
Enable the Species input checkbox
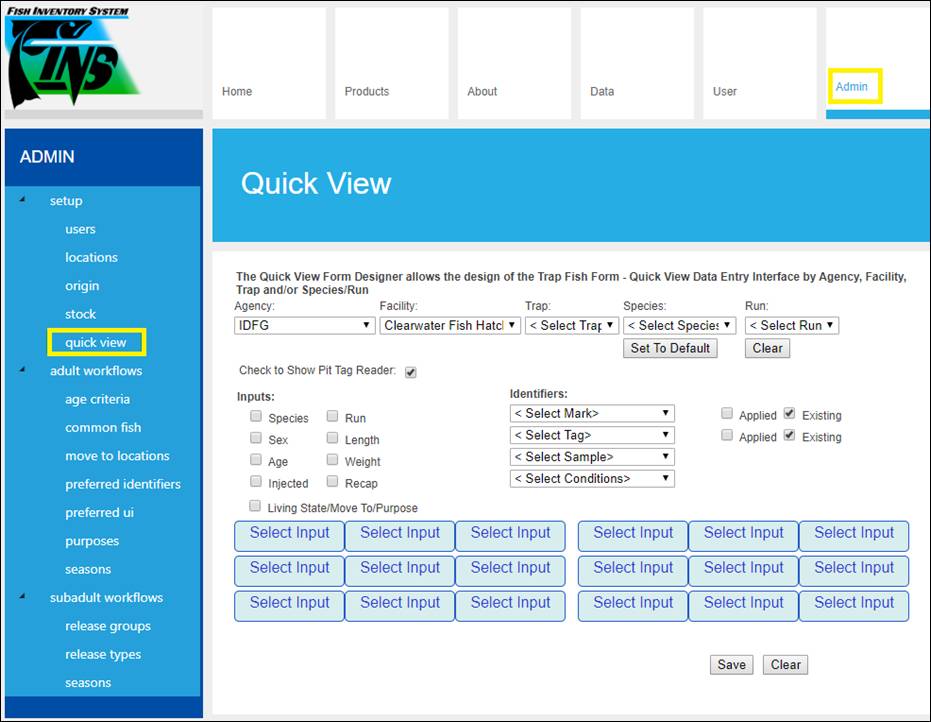tap(257, 417)
